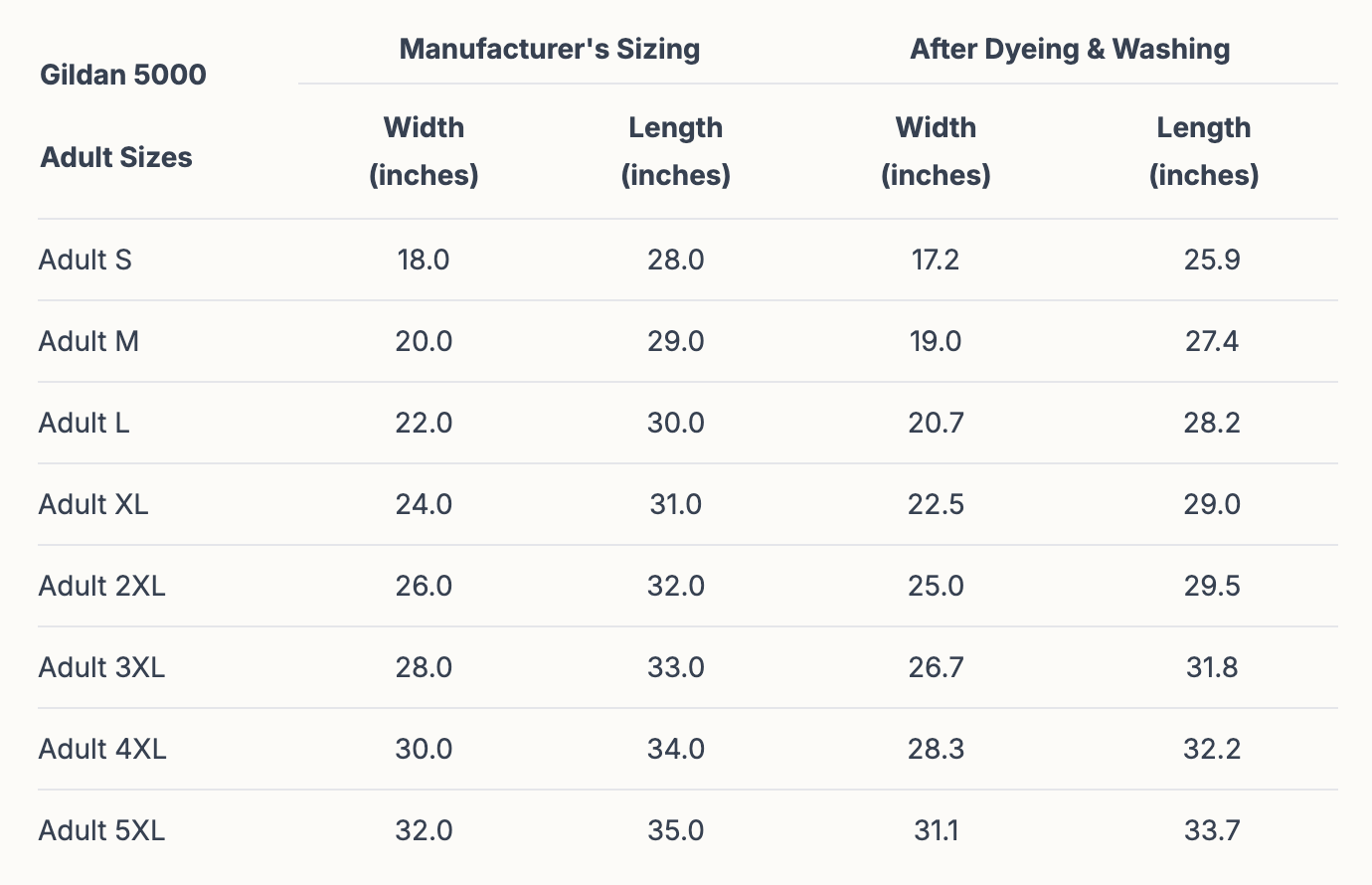
Task: Click Width (inches) header under Manufacturer's Sizing
Action: point(424,151)
